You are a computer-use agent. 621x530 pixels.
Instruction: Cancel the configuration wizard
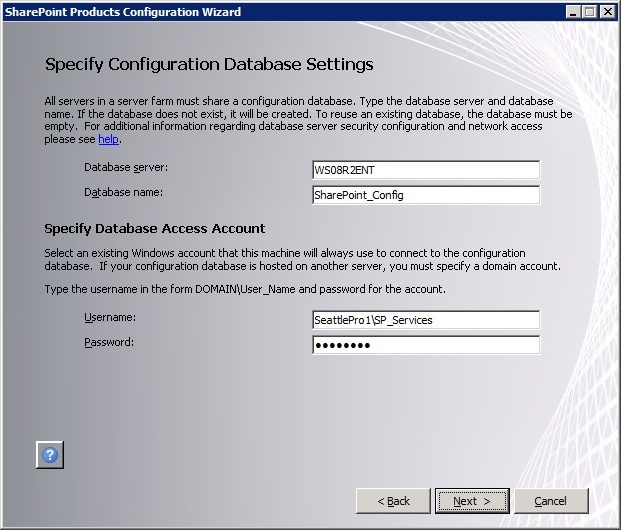pyautogui.click(x=550, y=501)
